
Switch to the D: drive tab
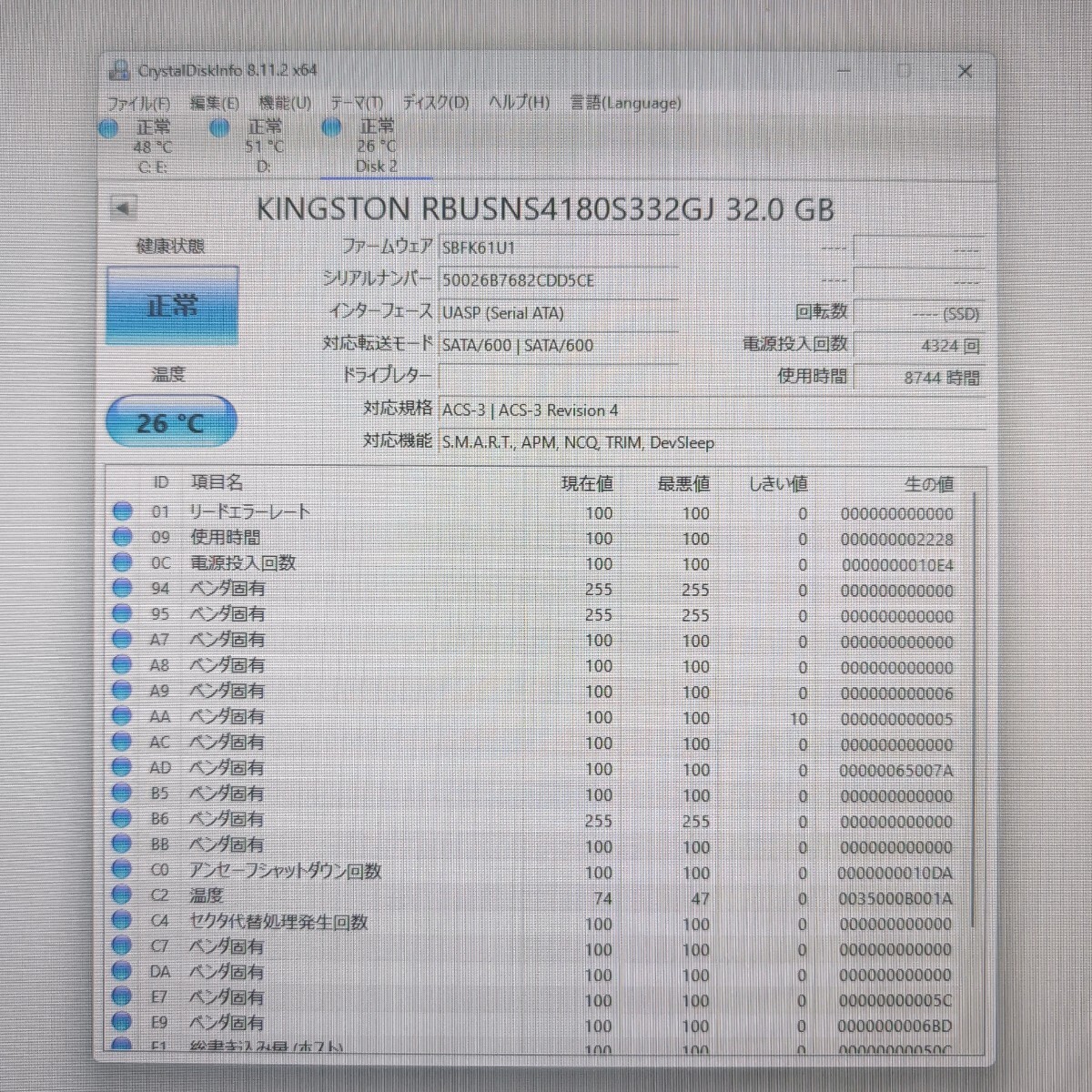click(264, 147)
